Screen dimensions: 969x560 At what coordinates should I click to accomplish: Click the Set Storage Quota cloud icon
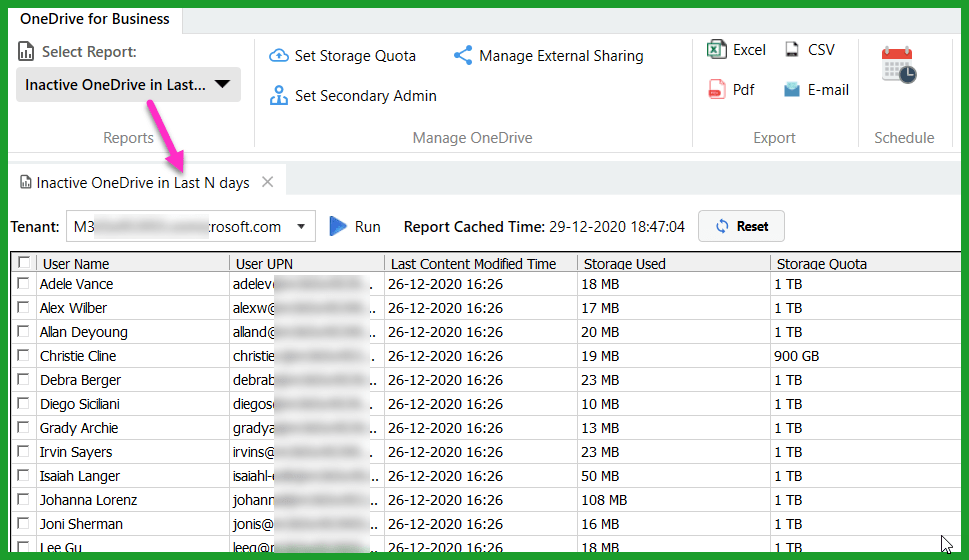click(279, 56)
